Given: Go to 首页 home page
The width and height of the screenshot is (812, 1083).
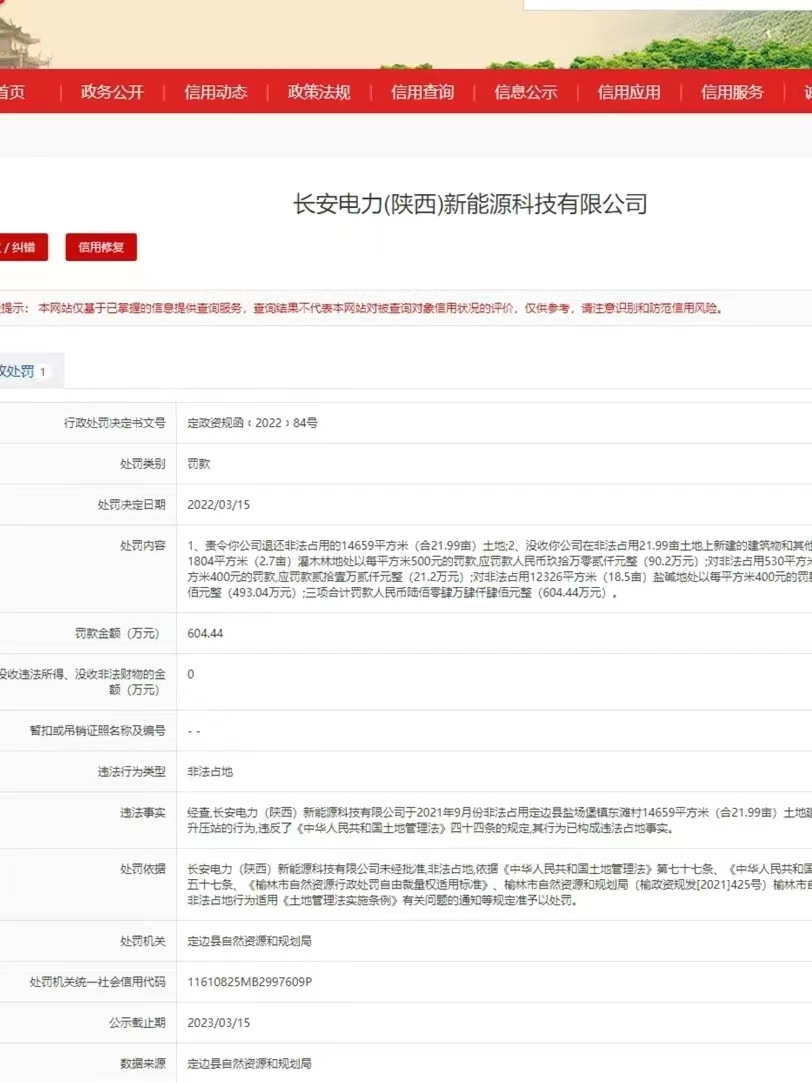Looking at the screenshot, I should coord(12,92).
